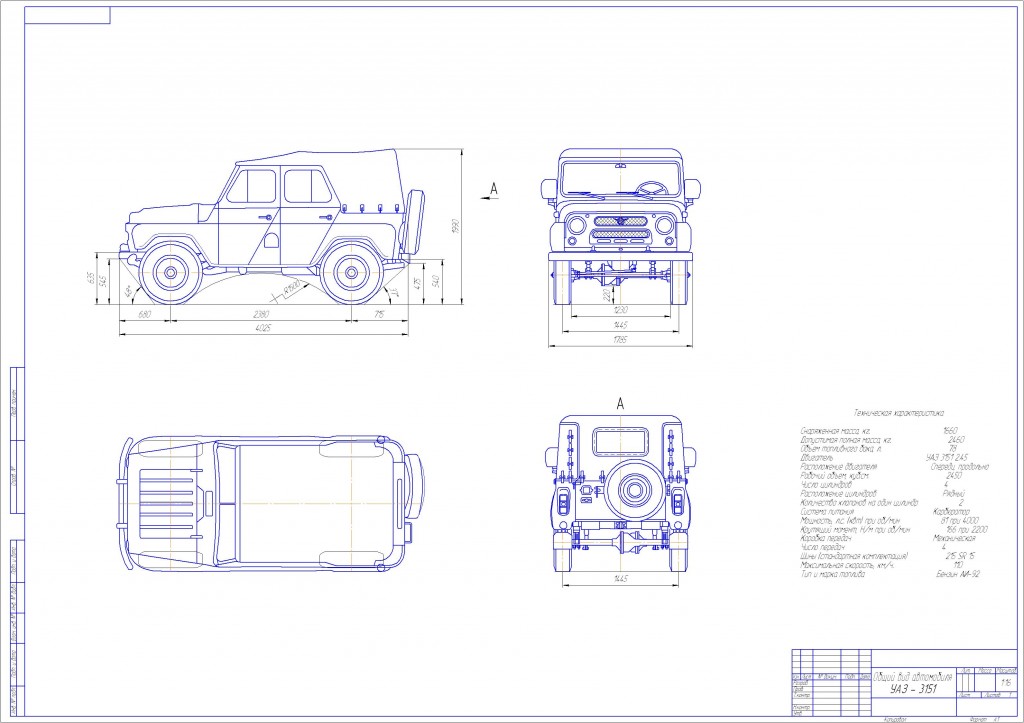This screenshot has width=1024, height=723.
Task: Click the arrow label "A" beside the side view
Action: click(x=494, y=189)
